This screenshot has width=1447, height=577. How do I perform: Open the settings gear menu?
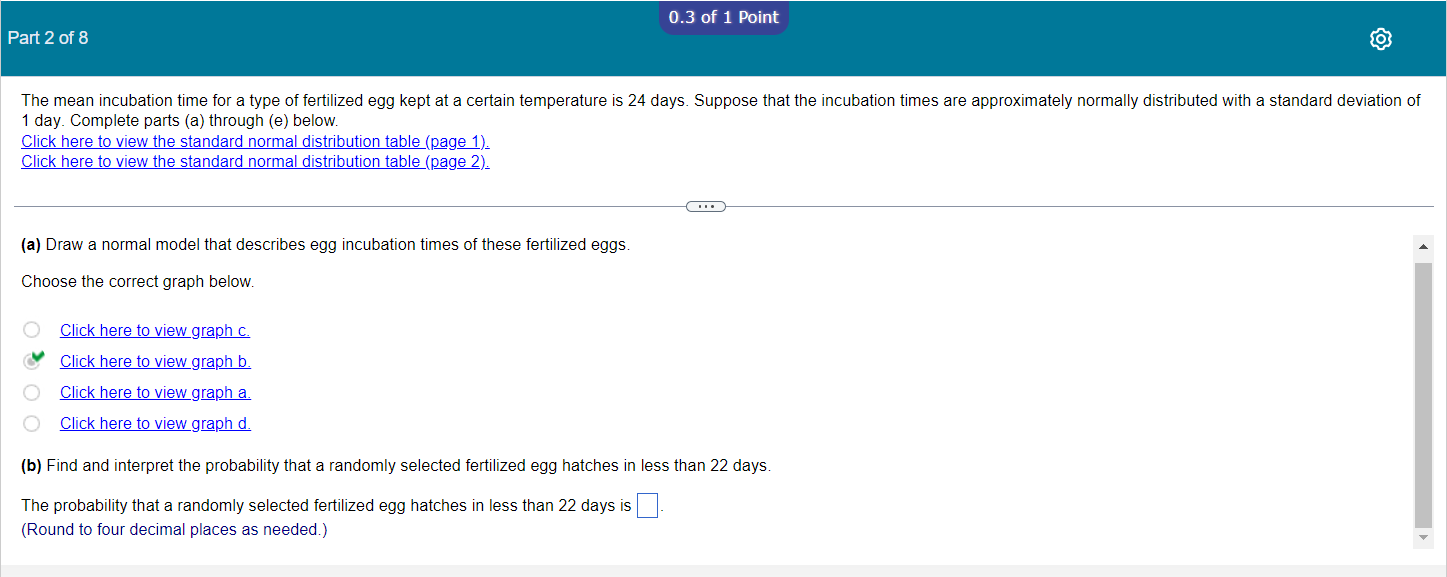(x=1381, y=39)
